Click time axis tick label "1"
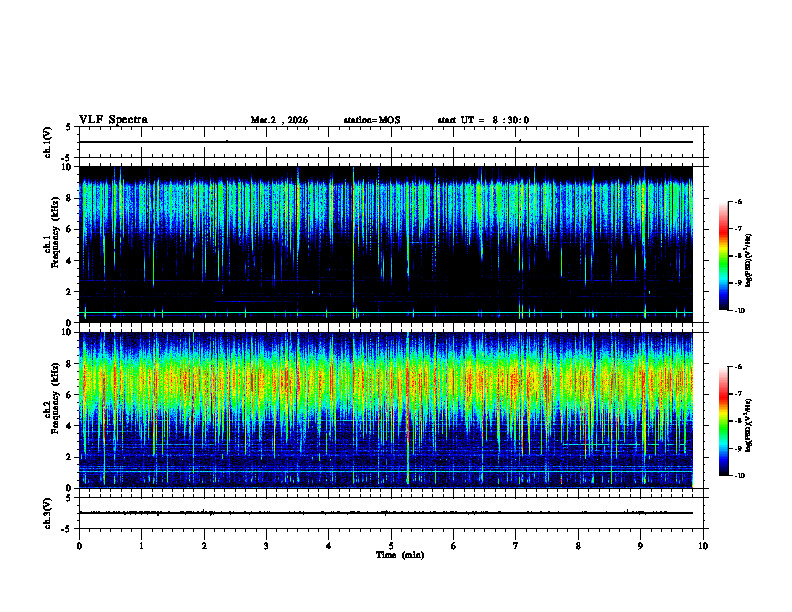This screenshot has width=792, height=612. coord(141,546)
